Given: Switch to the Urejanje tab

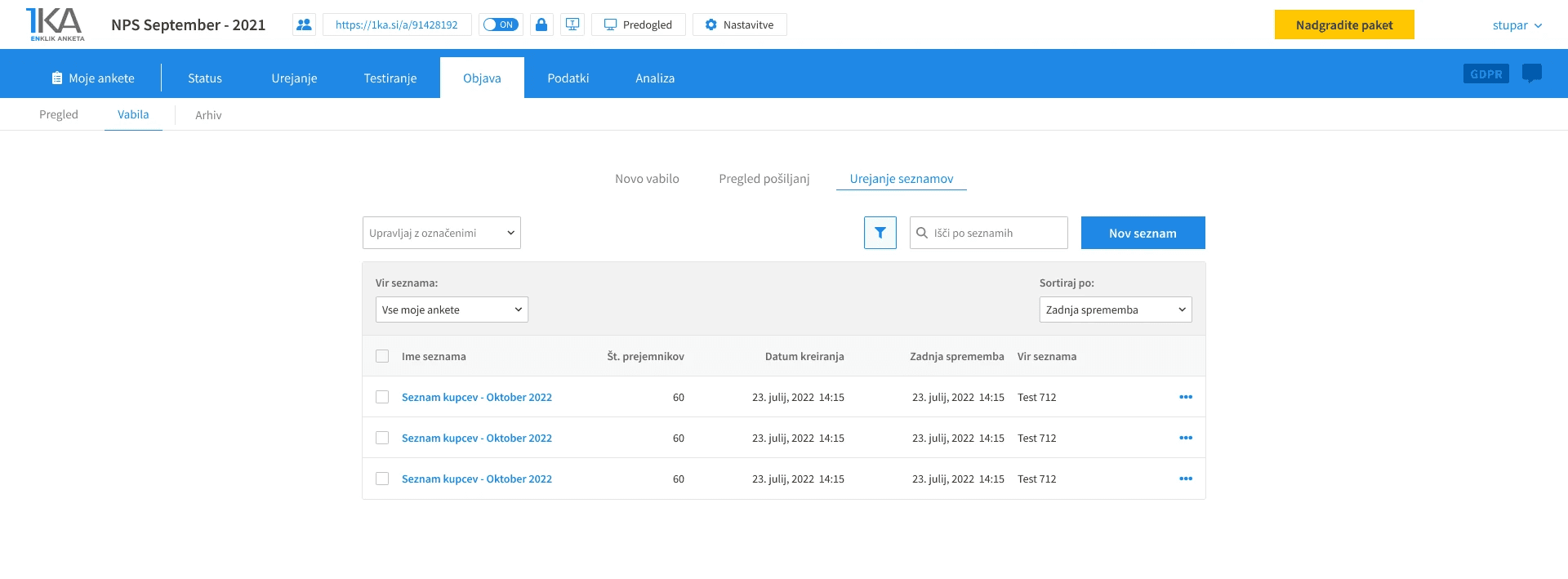Looking at the screenshot, I should pyautogui.click(x=294, y=78).
